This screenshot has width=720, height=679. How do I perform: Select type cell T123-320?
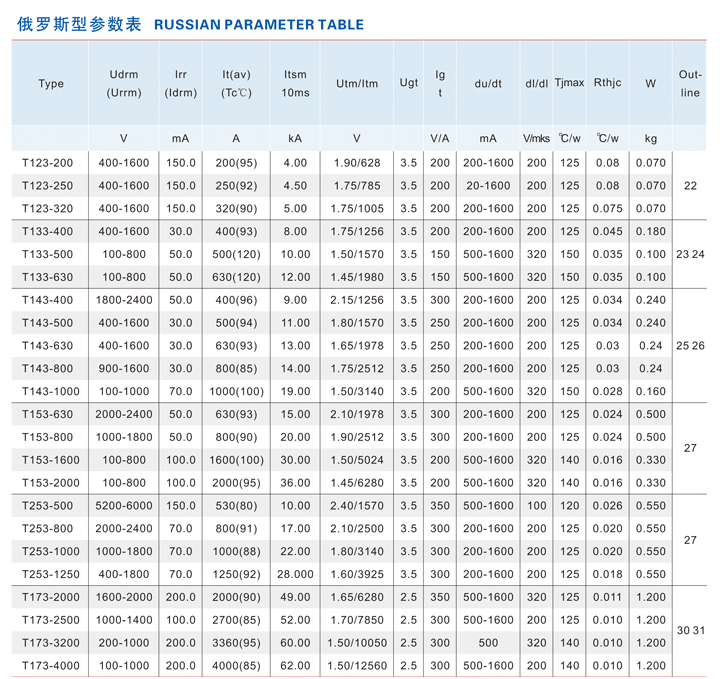pyautogui.click(x=48, y=209)
